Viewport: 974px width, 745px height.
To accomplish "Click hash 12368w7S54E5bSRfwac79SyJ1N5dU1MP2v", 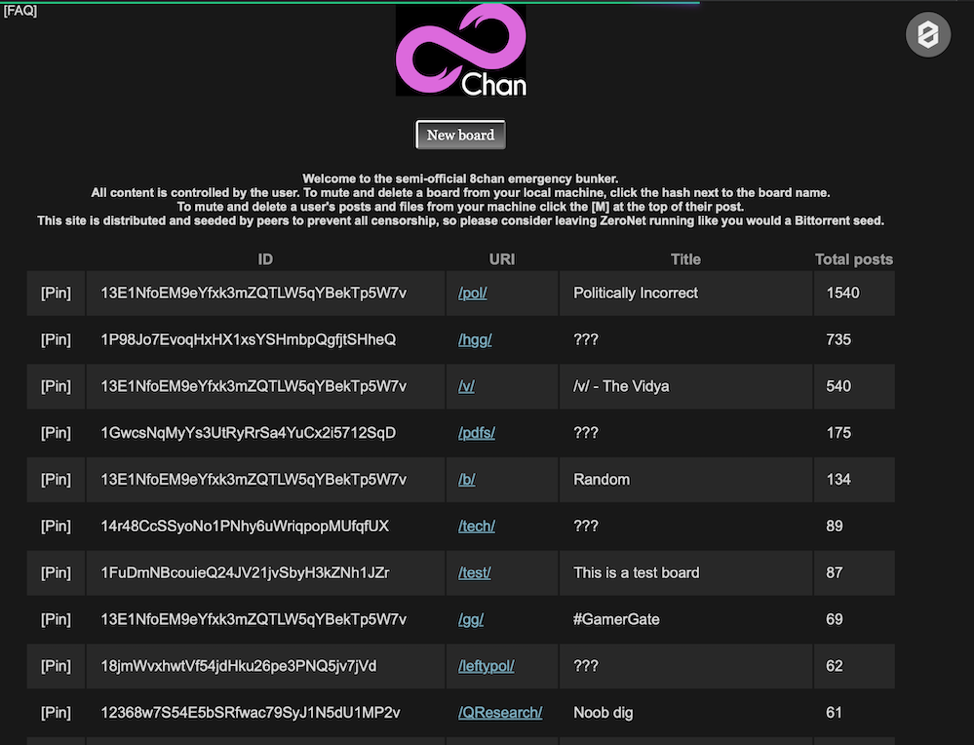I will click(x=250, y=713).
